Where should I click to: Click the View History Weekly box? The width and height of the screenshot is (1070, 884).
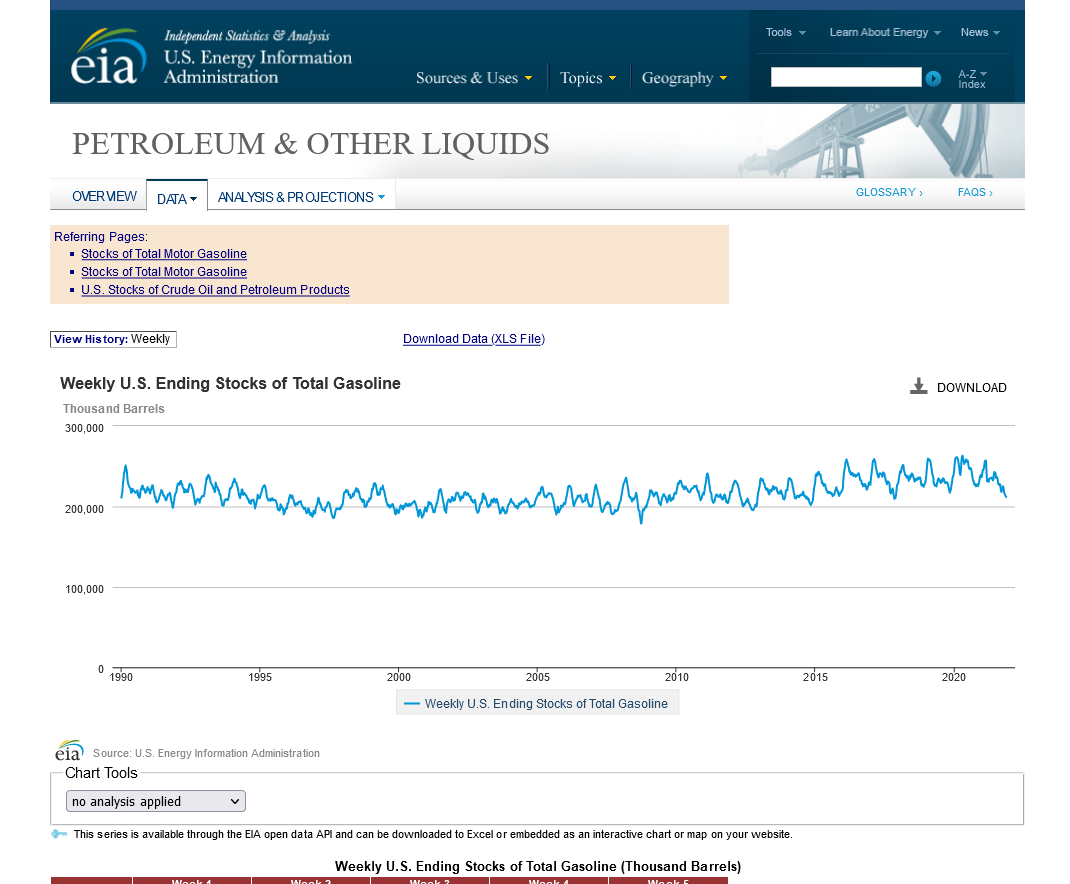(113, 339)
